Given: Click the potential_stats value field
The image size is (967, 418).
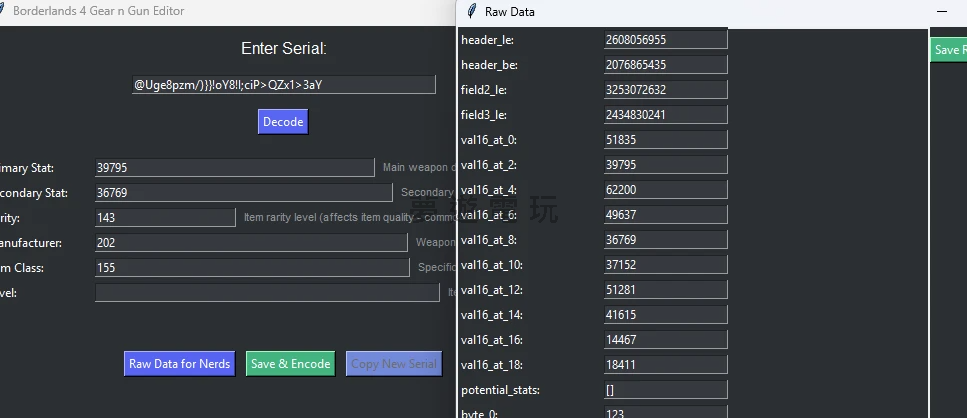Looking at the screenshot, I should click(x=665, y=390).
